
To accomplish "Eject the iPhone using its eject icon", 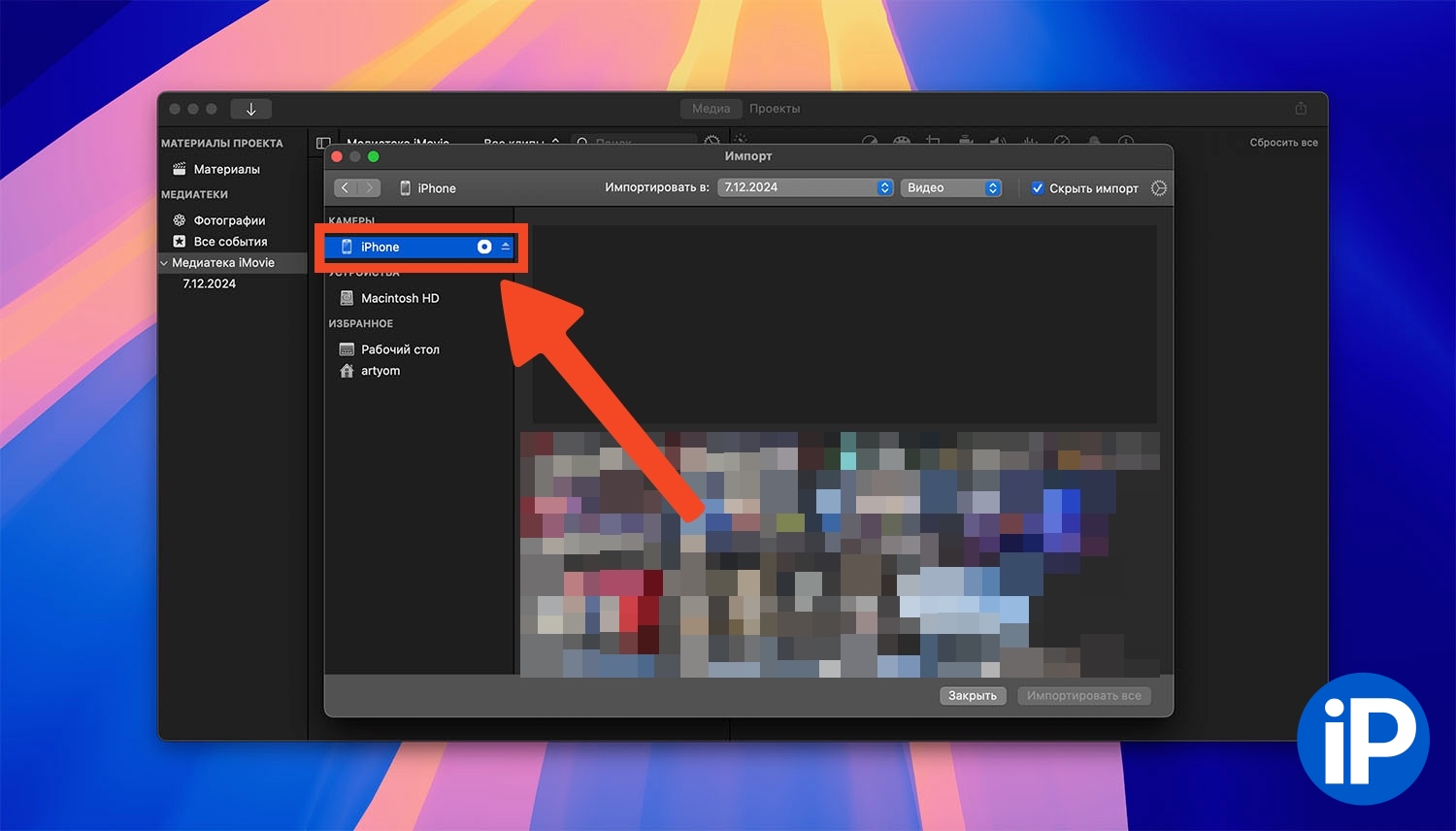I will click(506, 248).
